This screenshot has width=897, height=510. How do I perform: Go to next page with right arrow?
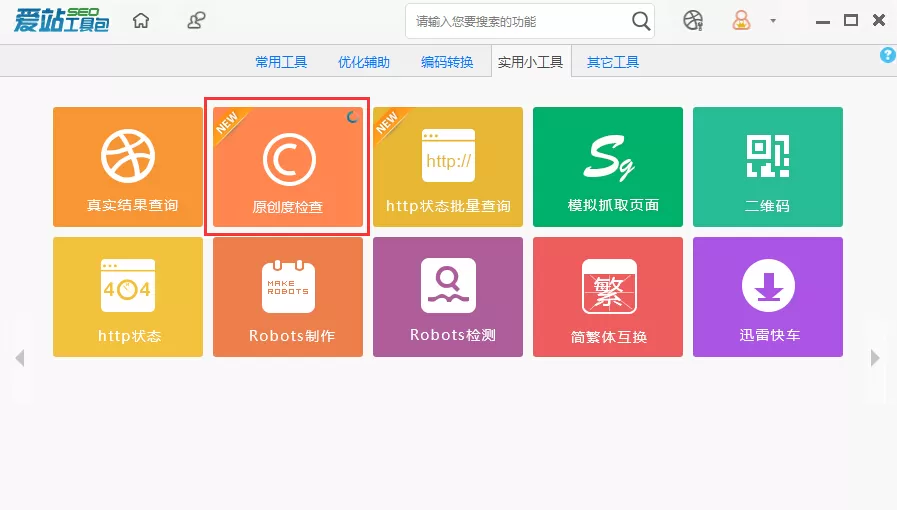point(875,358)
